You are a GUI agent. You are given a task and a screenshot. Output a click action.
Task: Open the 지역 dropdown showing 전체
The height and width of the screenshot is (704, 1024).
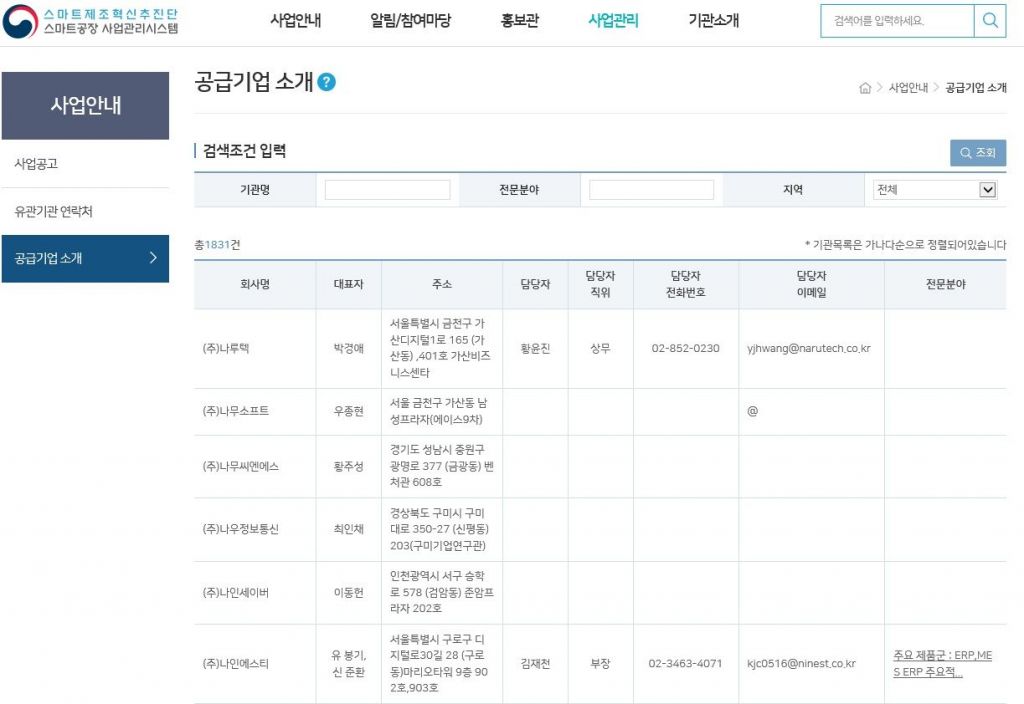[935, 190]
